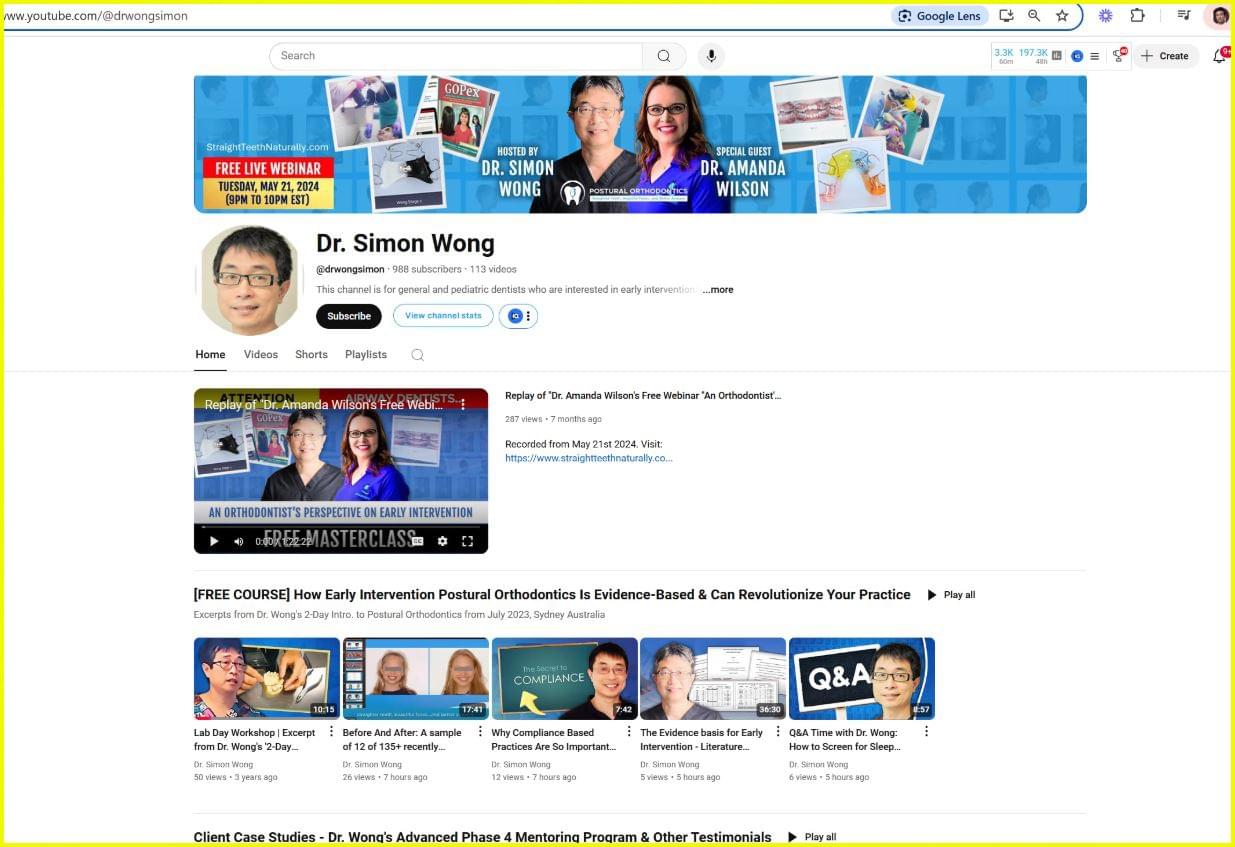Screen dimensions: 1235x847
Task: Toggle closed captions on the featured video
Action: point(417,541)
